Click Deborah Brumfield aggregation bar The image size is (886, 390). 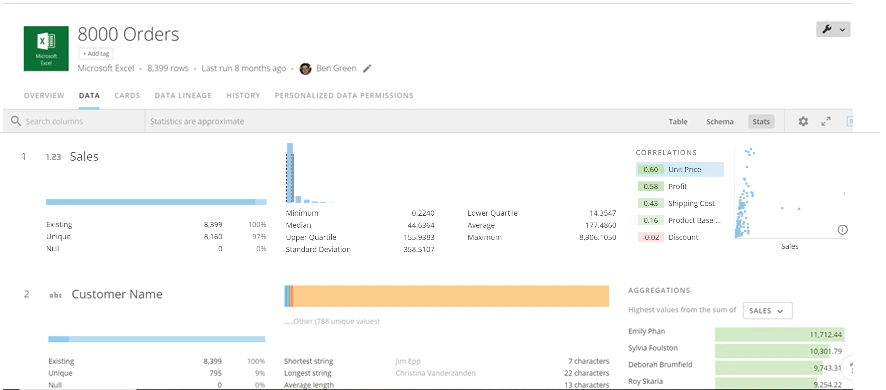click(x=770, y=368)
